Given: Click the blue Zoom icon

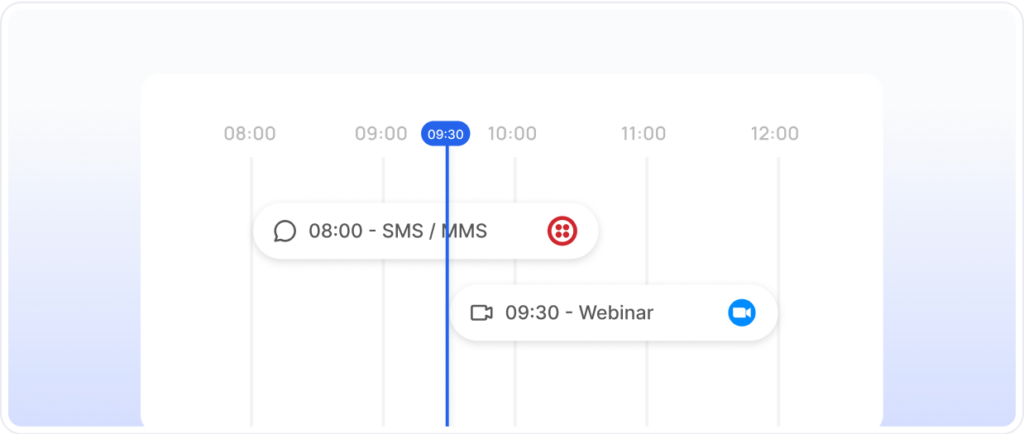Looking at the screenshot, I should (x=741, y=313).
